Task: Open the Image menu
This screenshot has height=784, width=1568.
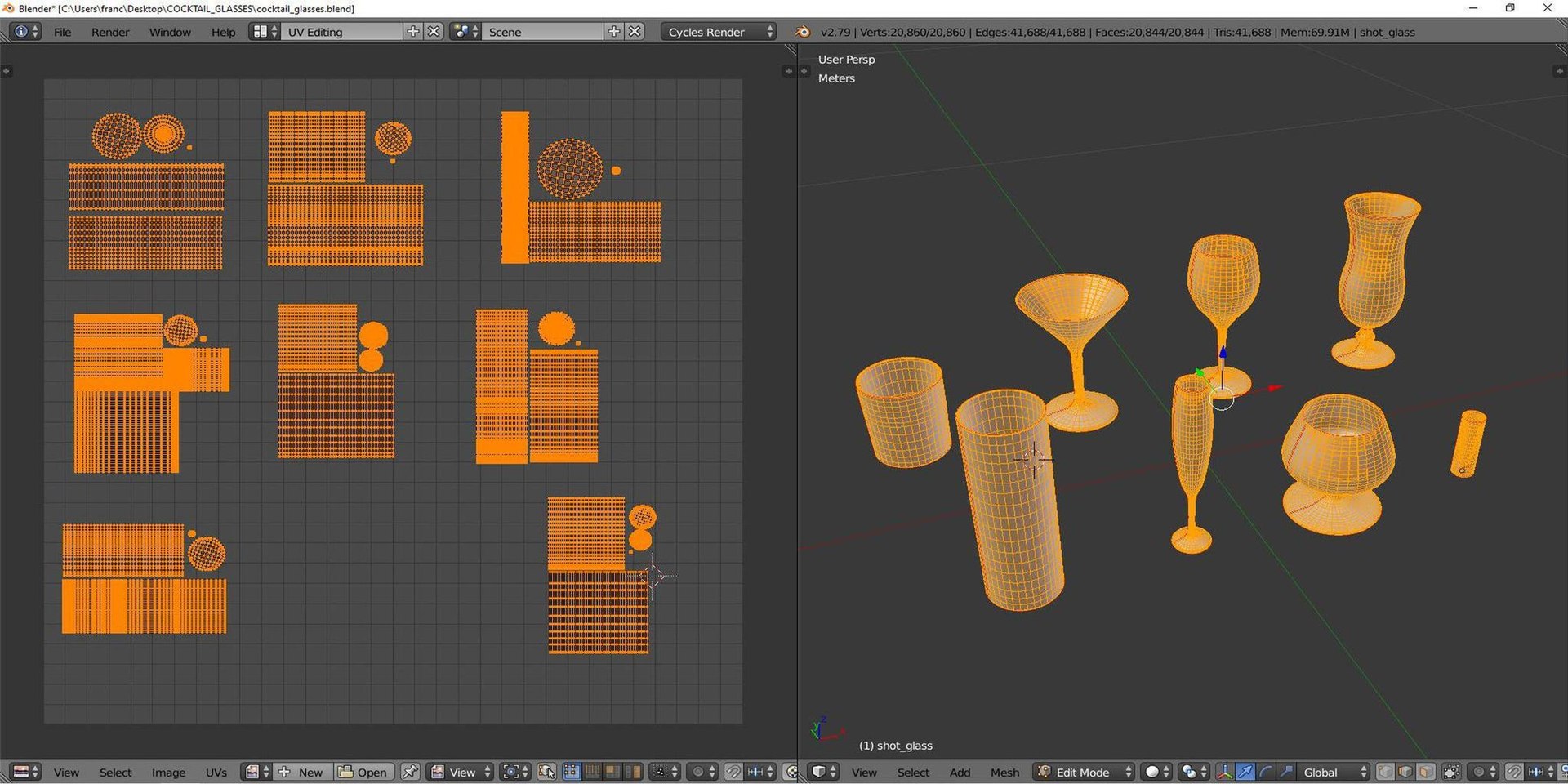Action: click(x=168, y=772)
